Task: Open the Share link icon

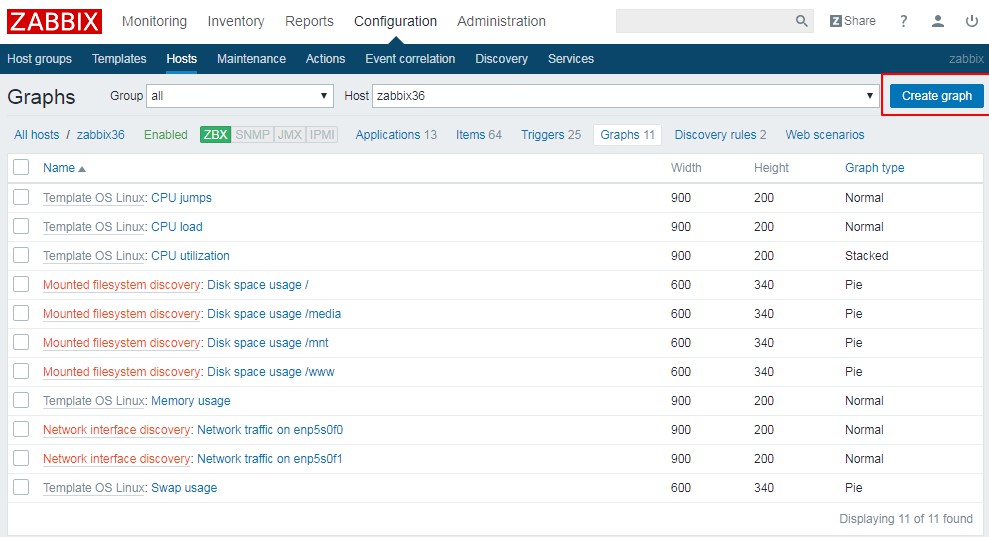Action: coord(852,21)
